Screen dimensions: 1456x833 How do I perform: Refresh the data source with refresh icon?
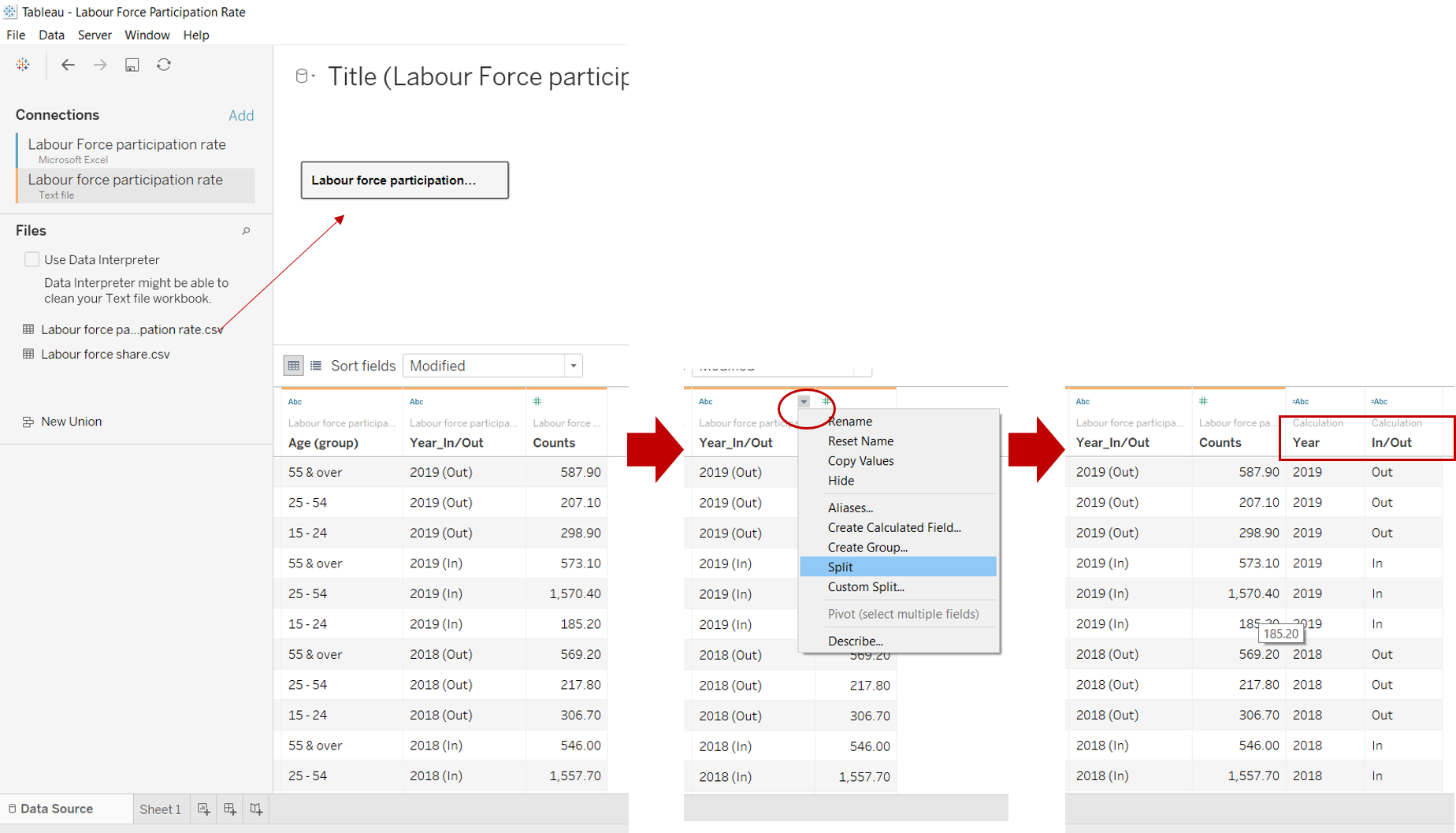(164, 65)
